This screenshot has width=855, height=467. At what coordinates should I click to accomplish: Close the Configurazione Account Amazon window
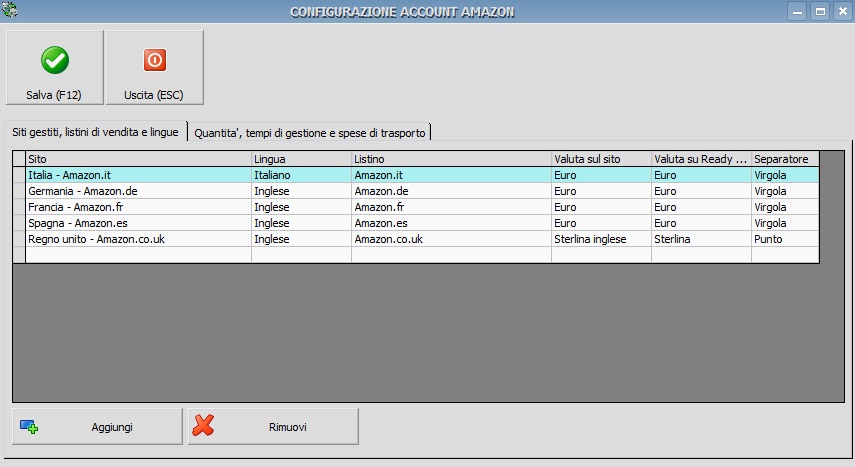click(843, 11)
